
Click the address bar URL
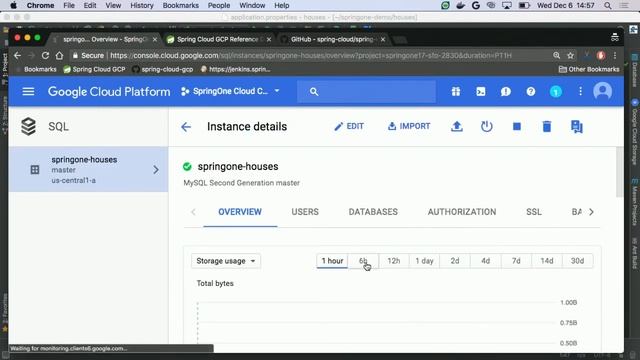coord(311,56)
